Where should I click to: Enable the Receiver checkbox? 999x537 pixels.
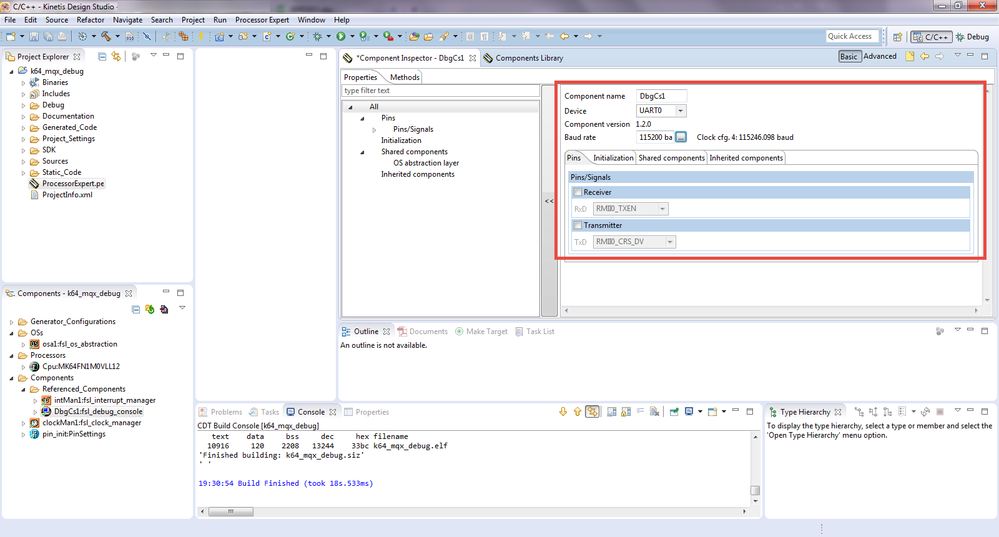pos(578,192)
